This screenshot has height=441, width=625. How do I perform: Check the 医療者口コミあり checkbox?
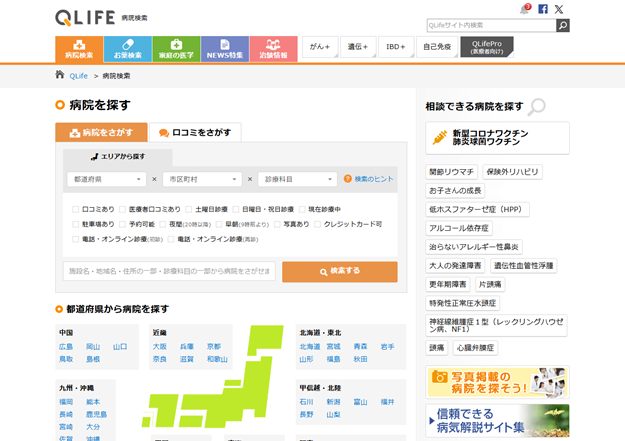[122, 209]
